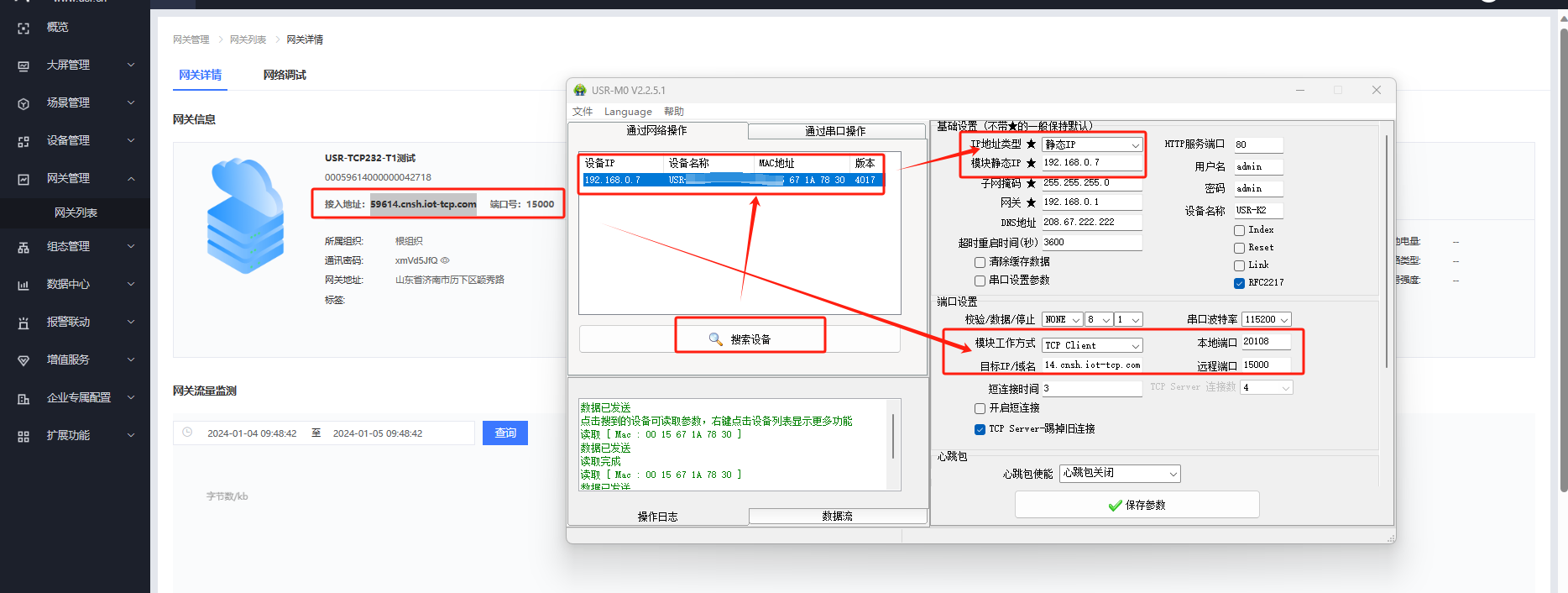
Task: Tick the 开启短连接 checkbox
Action: (980, 408)
